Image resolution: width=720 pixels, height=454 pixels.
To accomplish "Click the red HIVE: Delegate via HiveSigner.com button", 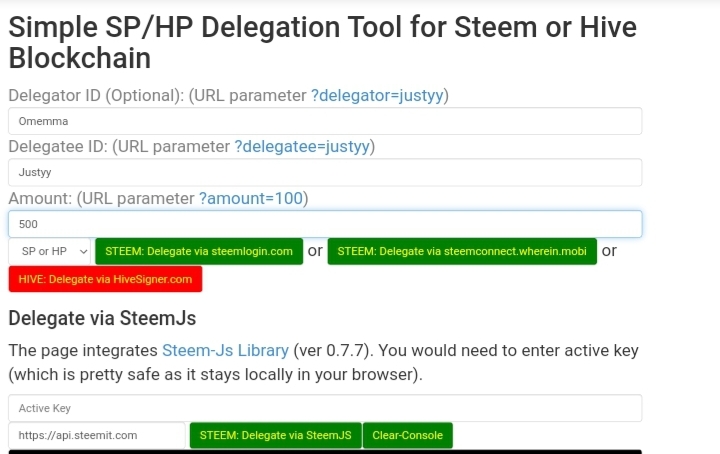I will coord(105,279).
